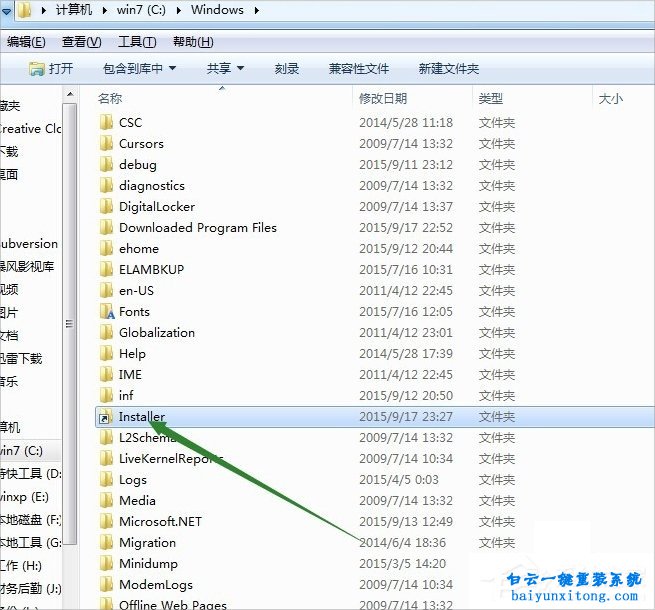The height and width of the screenshot is (610, 655).
Task: Select the DigitalLocker folder icon
Action: click(x=106, y=206)
